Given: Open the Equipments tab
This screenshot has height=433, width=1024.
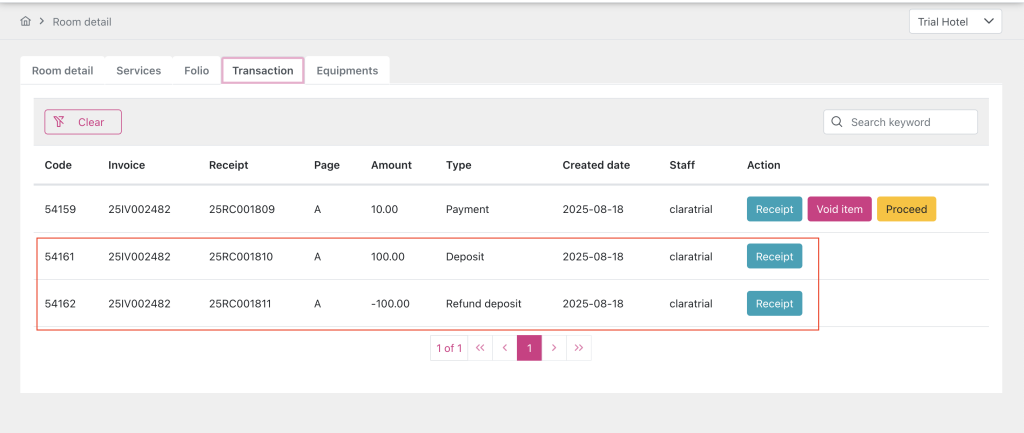Looking at the screenshot, I should click(x=347, y=71).
